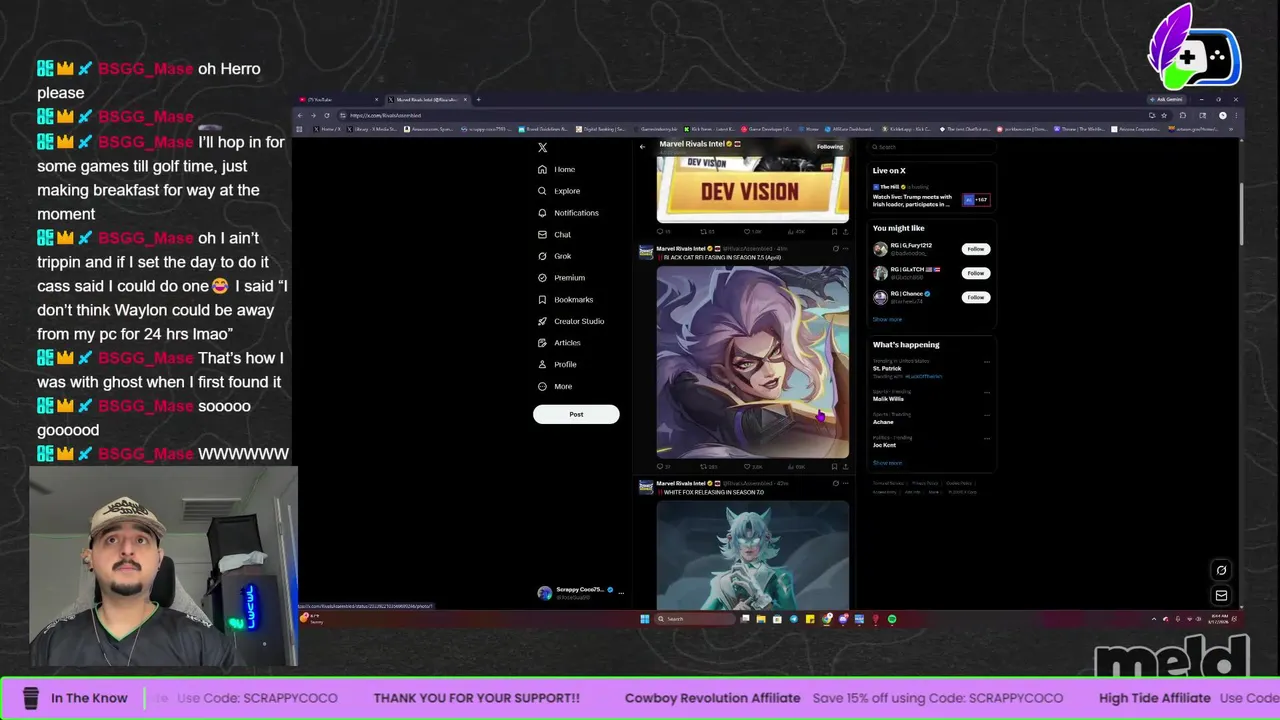The width and height of the screenshot is (1280, 720).
Task: Click Show more under You might like
Action: [x=887, y=320]
